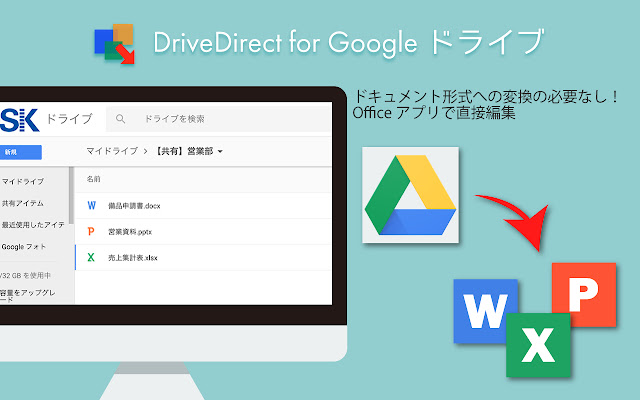640x400 pixels.
Task: Click the ドライブを検索 search field
Action: pos(218,119)
